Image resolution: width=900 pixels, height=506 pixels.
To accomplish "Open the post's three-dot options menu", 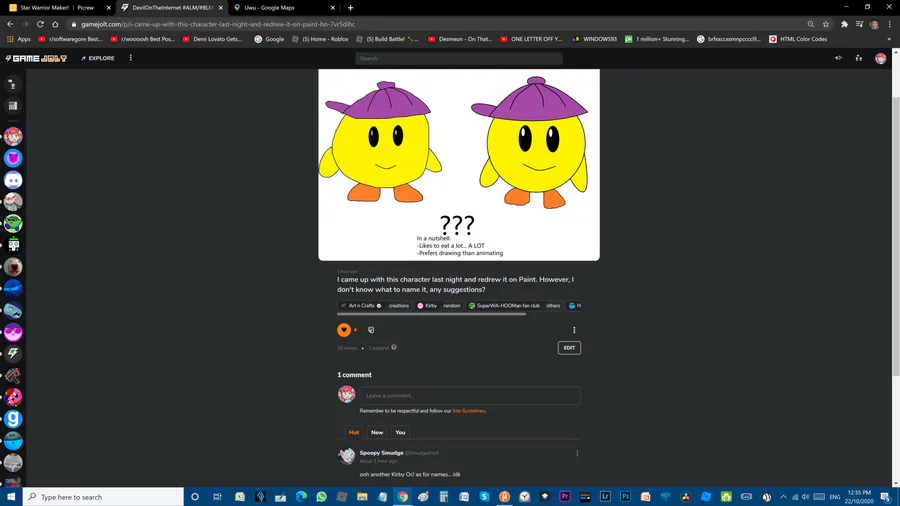I will [x=574, y=330].
